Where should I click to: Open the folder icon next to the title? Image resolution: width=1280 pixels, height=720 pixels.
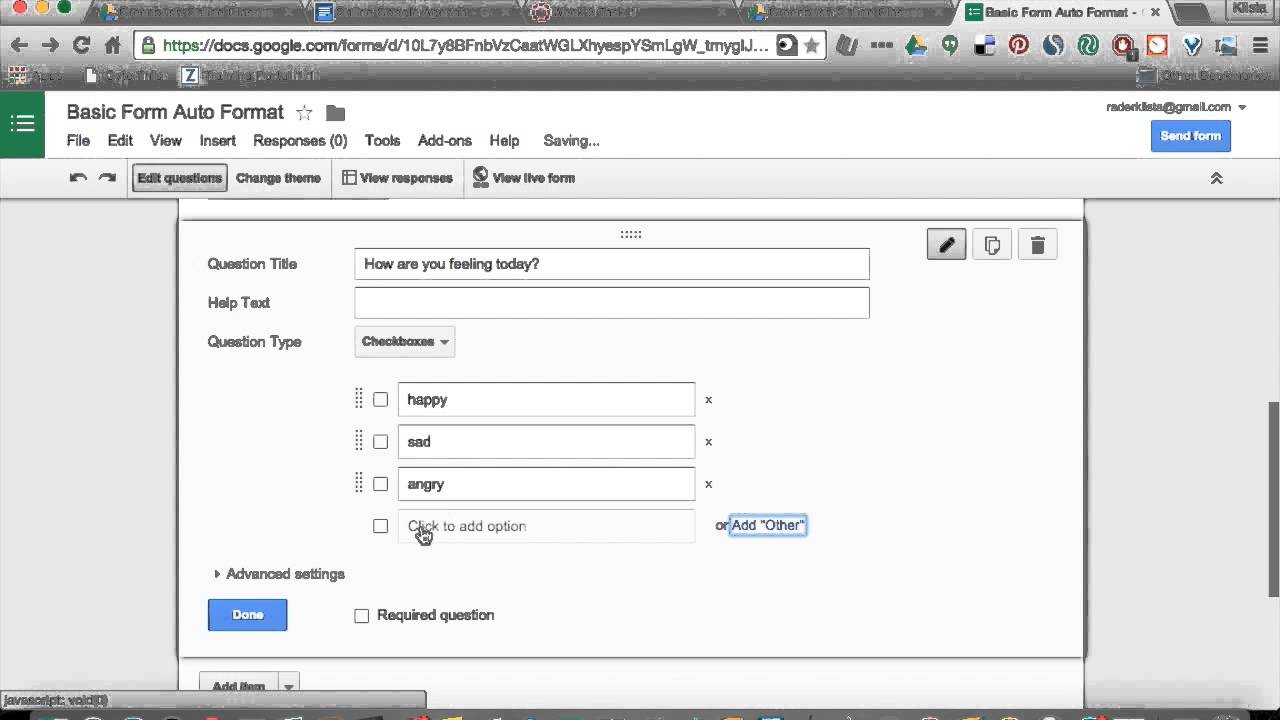coord(336,113)
